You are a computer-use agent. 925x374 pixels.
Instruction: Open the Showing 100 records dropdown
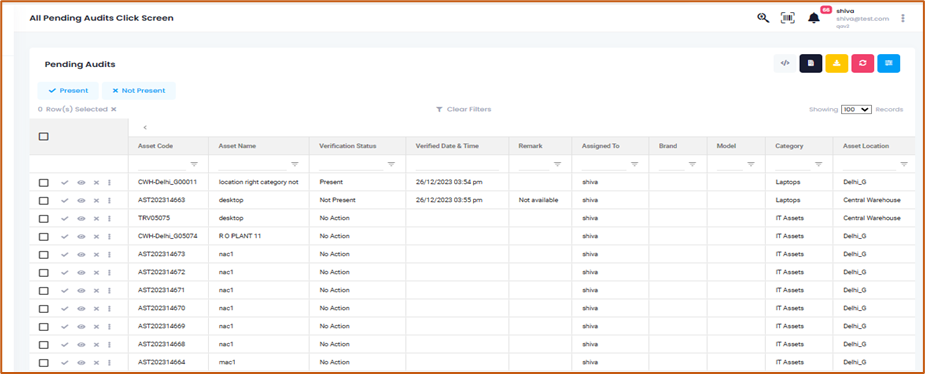pyautogui.click(x=857, y=110)
